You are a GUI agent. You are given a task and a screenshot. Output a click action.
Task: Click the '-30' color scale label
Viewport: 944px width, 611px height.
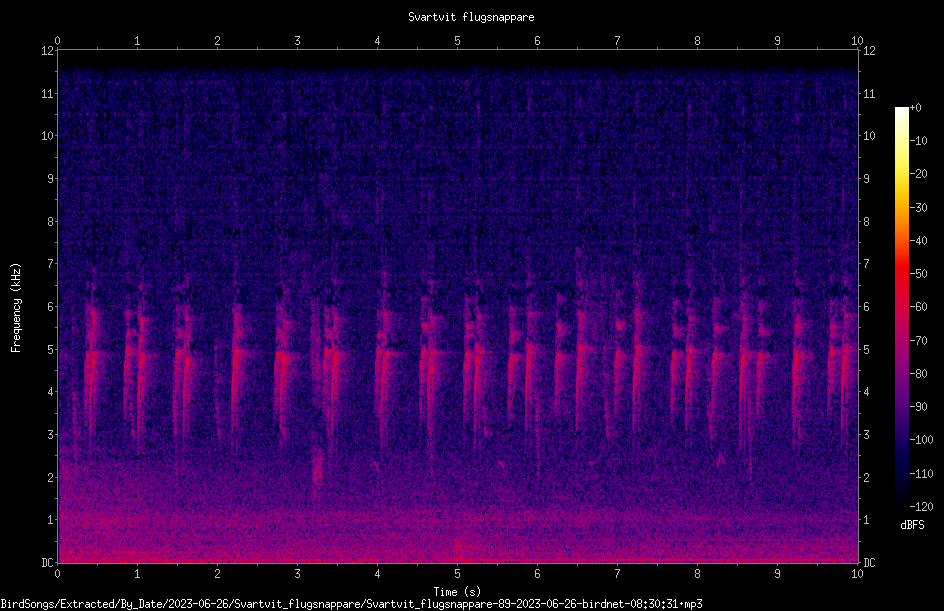(918, 208)
